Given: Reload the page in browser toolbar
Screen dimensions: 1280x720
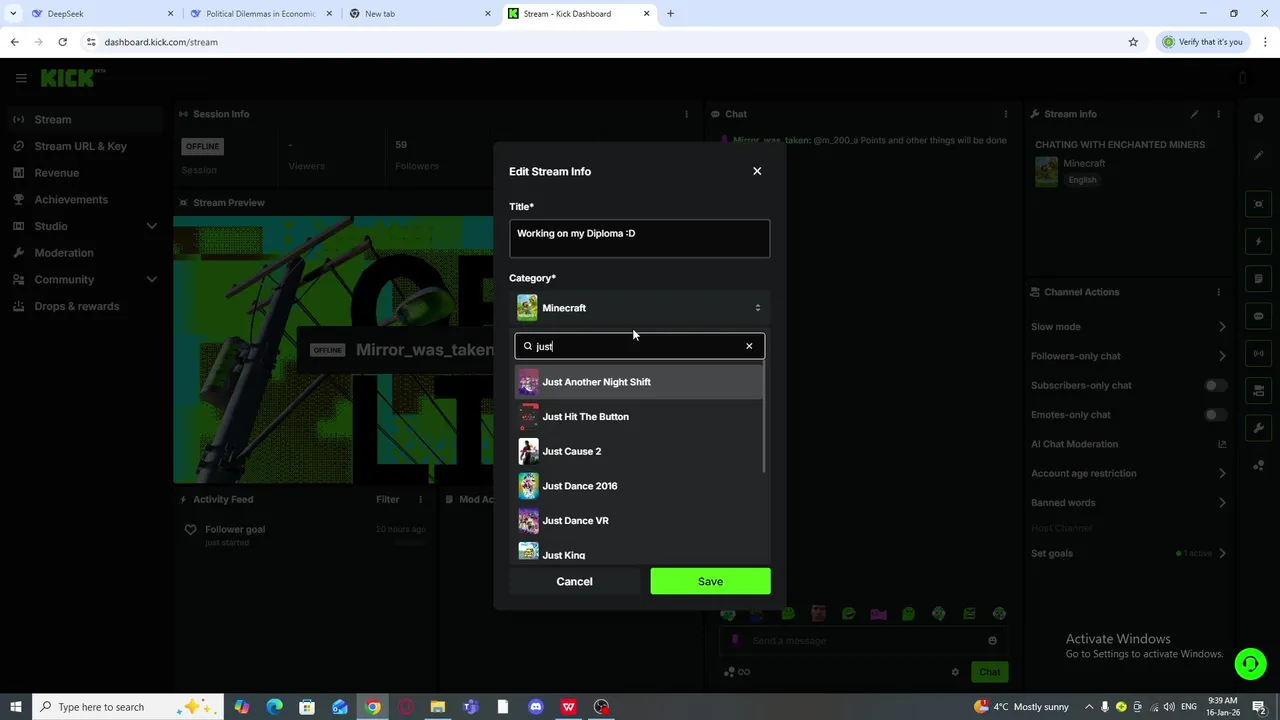Looking at the screenshot, I should click(62, 42).
